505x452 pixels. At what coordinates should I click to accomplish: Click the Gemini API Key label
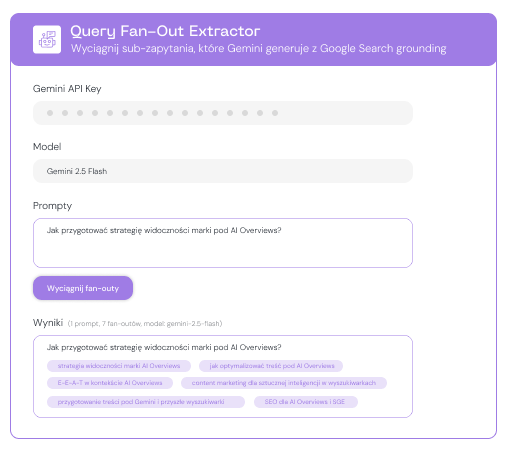click(67, 89)
